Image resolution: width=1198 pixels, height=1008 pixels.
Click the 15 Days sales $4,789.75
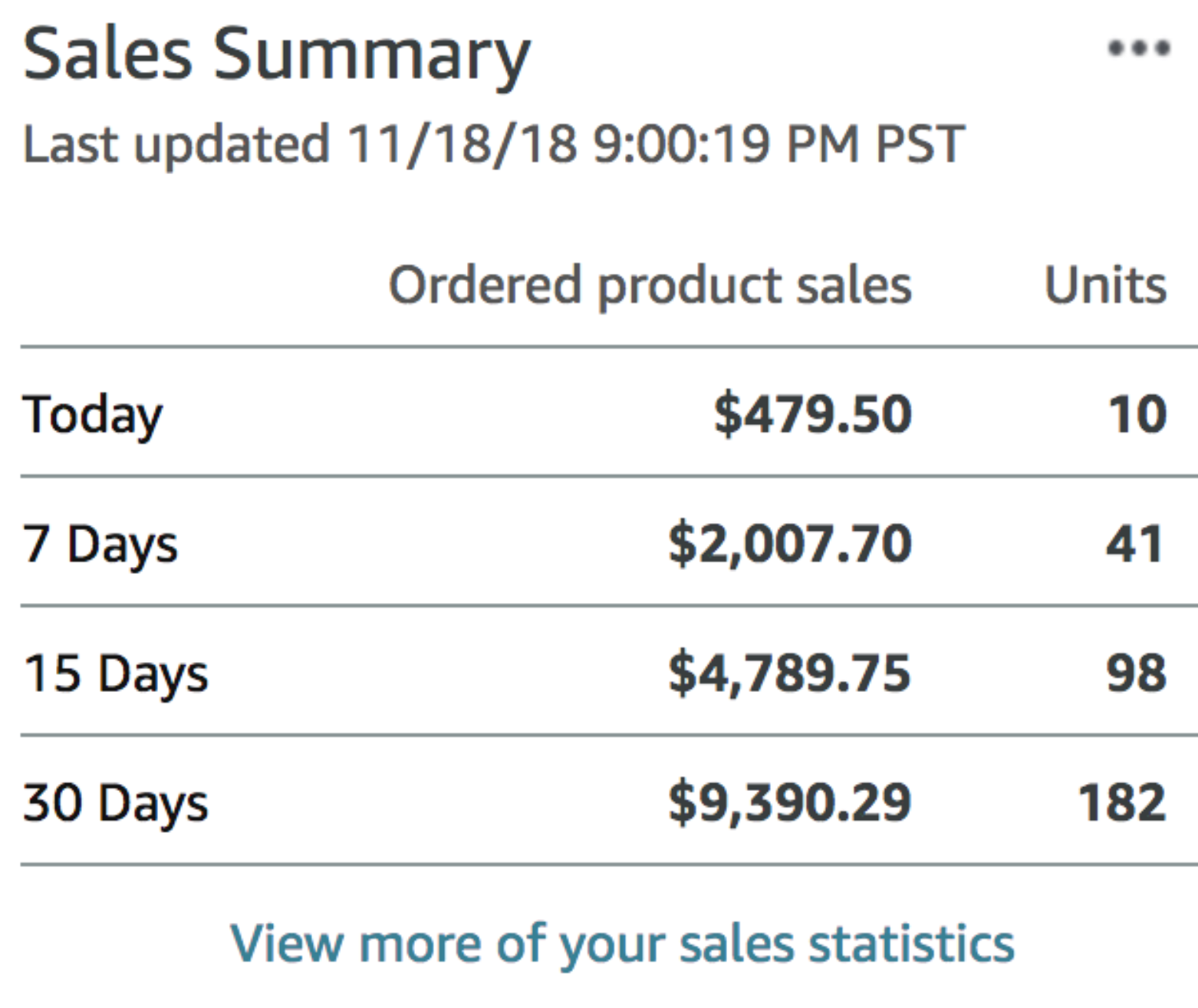pyautogui.click(x=789, y=674)
